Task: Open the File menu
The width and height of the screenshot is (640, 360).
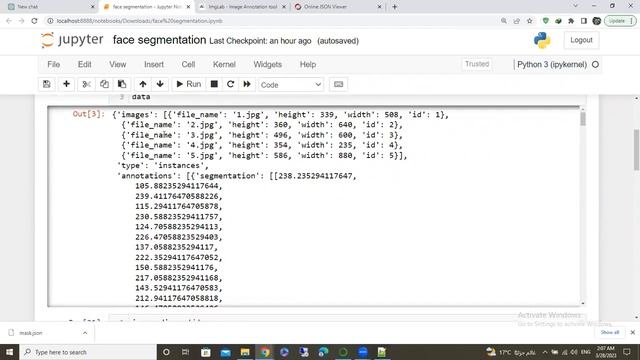Action: point(53,64)
